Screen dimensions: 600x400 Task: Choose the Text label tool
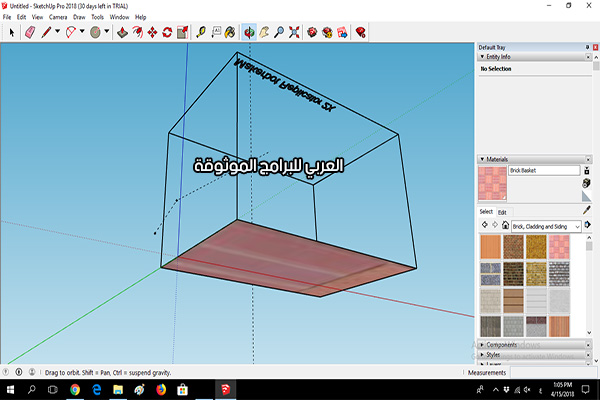coord(216,33)
